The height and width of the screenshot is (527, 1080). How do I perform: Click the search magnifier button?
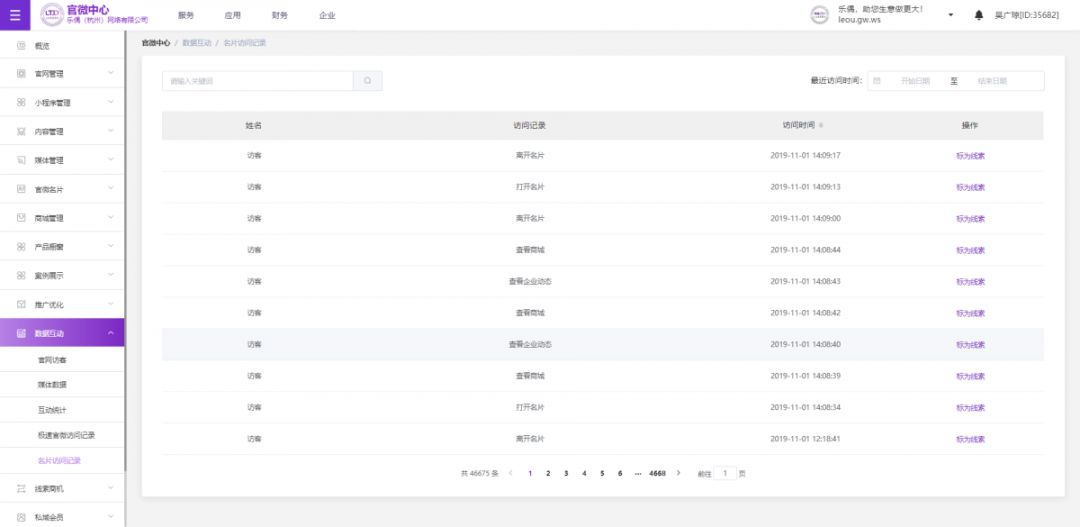point(367,81)
